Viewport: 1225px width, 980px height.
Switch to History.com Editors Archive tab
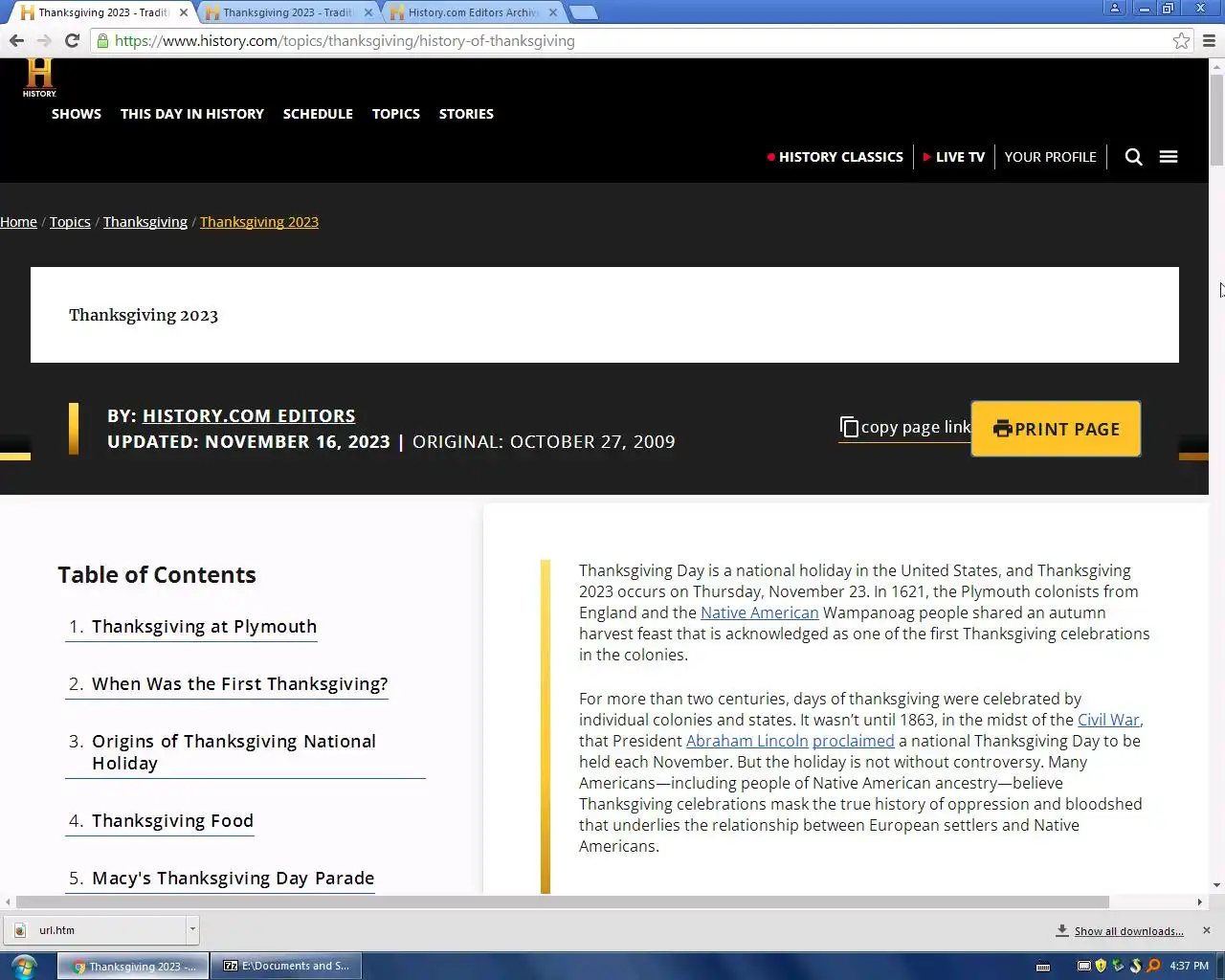[473, 12]
